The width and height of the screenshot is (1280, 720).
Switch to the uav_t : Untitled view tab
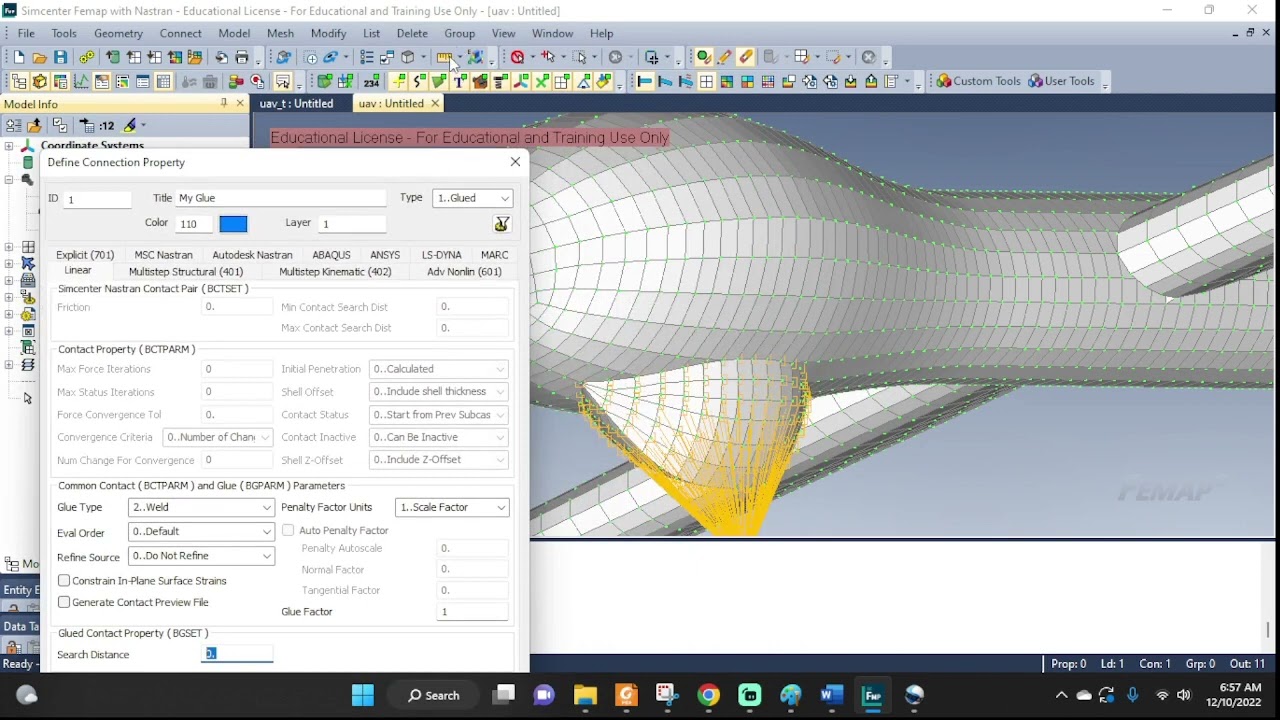coord(296,103)
